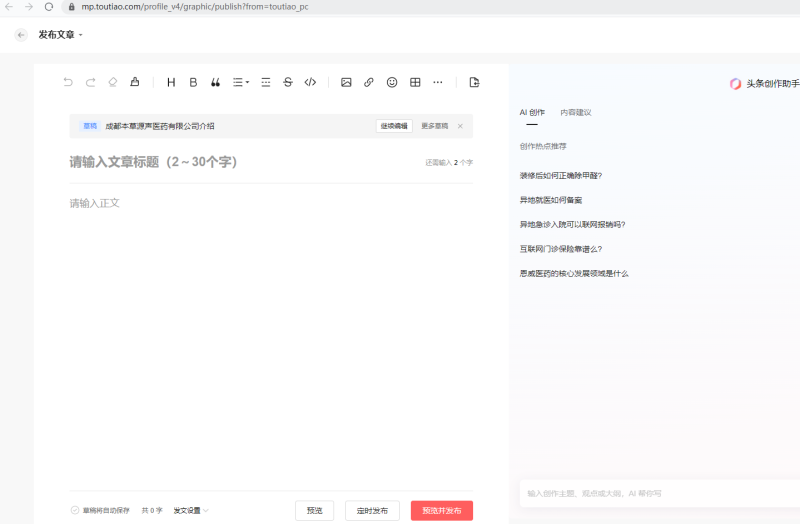
Task: Toggle bold formatting with B icon
Action: pyautogui.click(x=193, y=82)
